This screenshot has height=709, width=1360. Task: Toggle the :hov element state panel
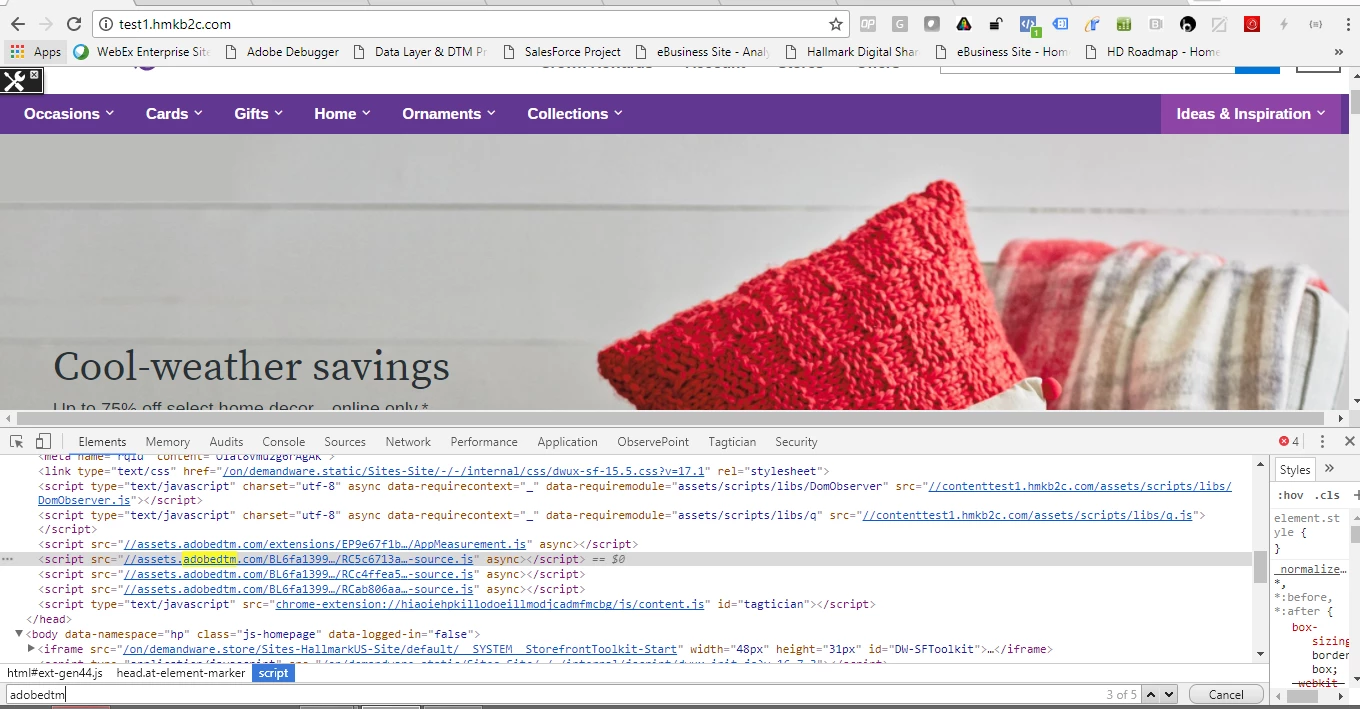pyautogui.click(x=1290, y=495)
